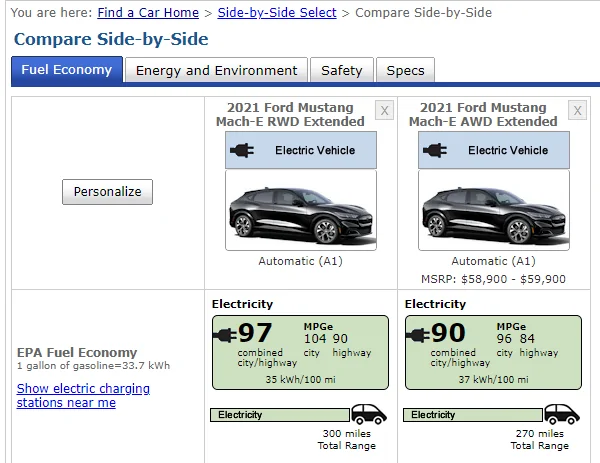Click the MSRP $58,900 - $59,900 text

tap(493, 279)
